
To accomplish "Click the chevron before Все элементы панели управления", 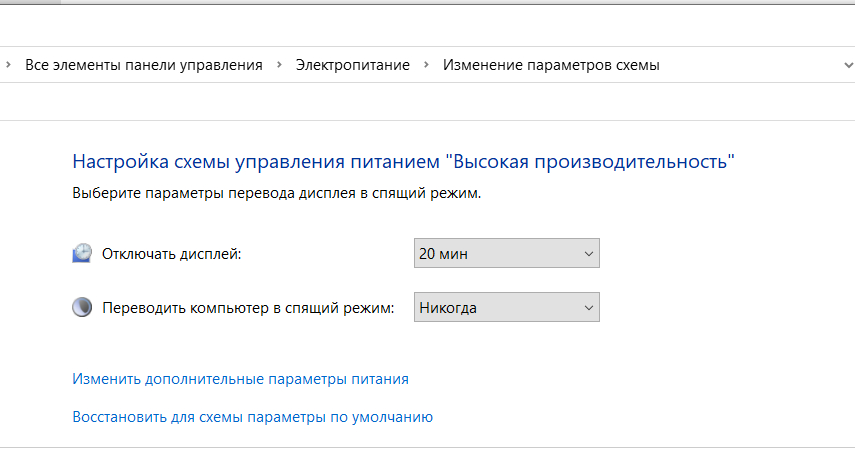I will (8, 65).
